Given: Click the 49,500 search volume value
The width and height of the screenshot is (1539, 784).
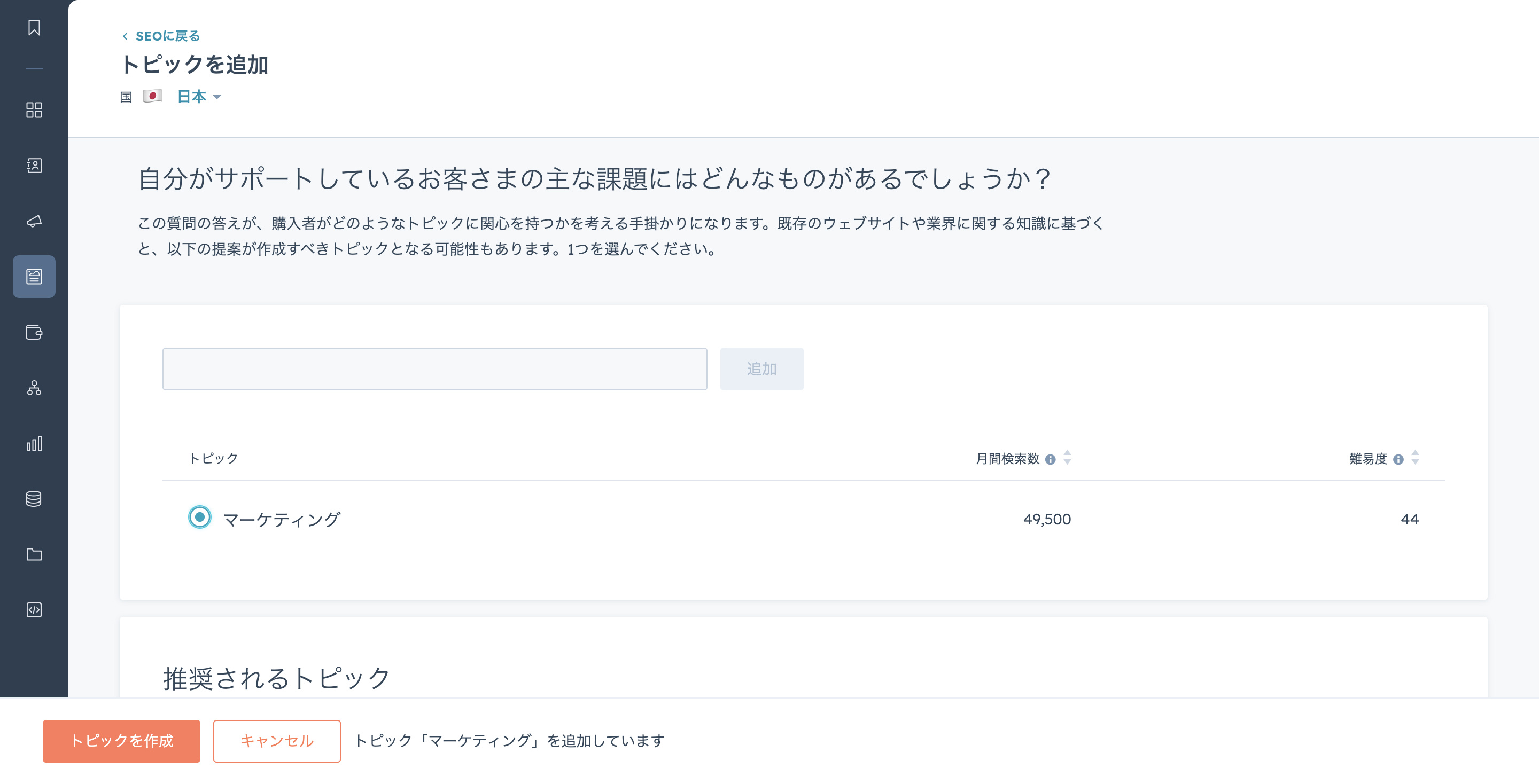Looking at the screenshot, I should pyautogui.click(x=1047, y=519).
